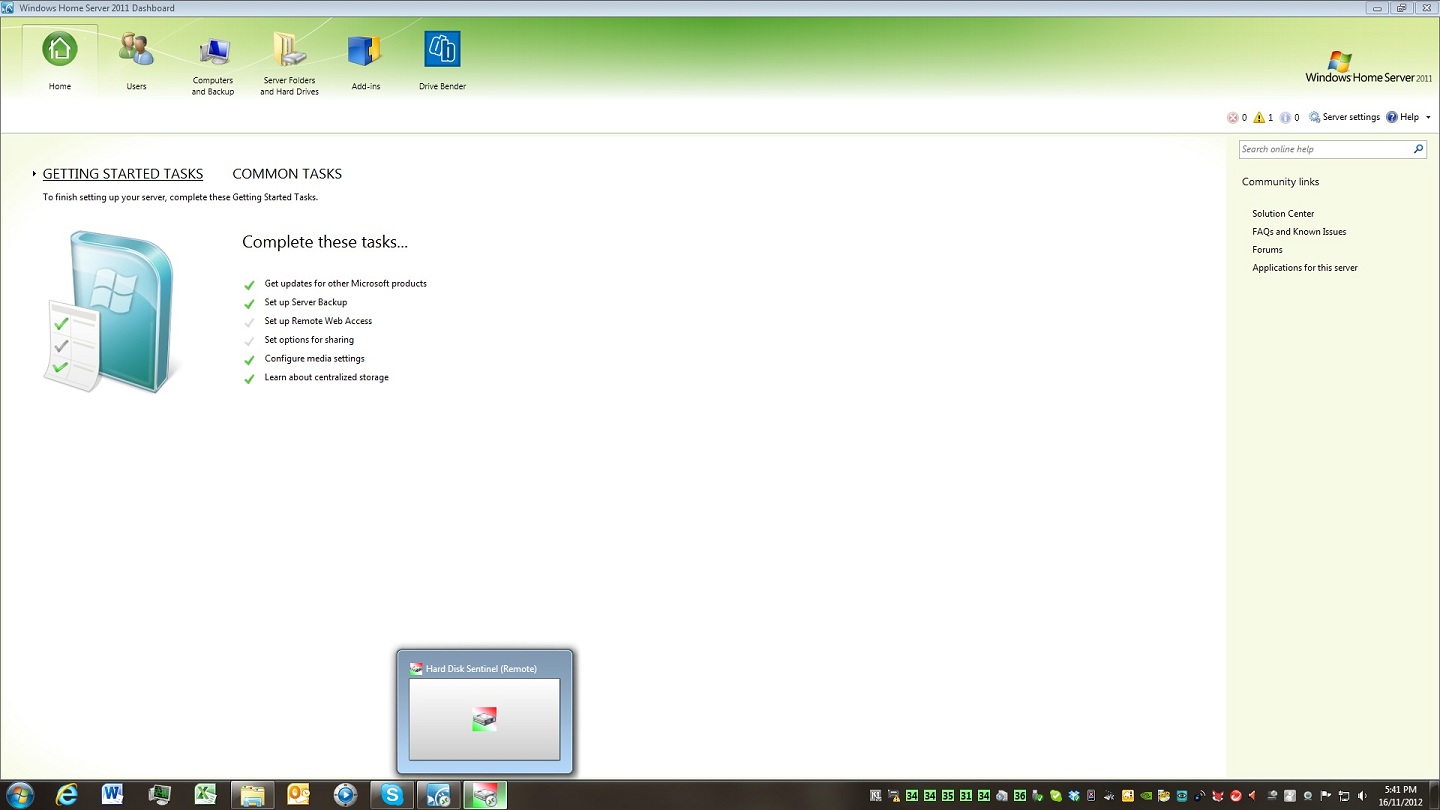The width and height of the screenshot is (1440, 810).
Task: Open Server settings
Action: pos(1344,117)
